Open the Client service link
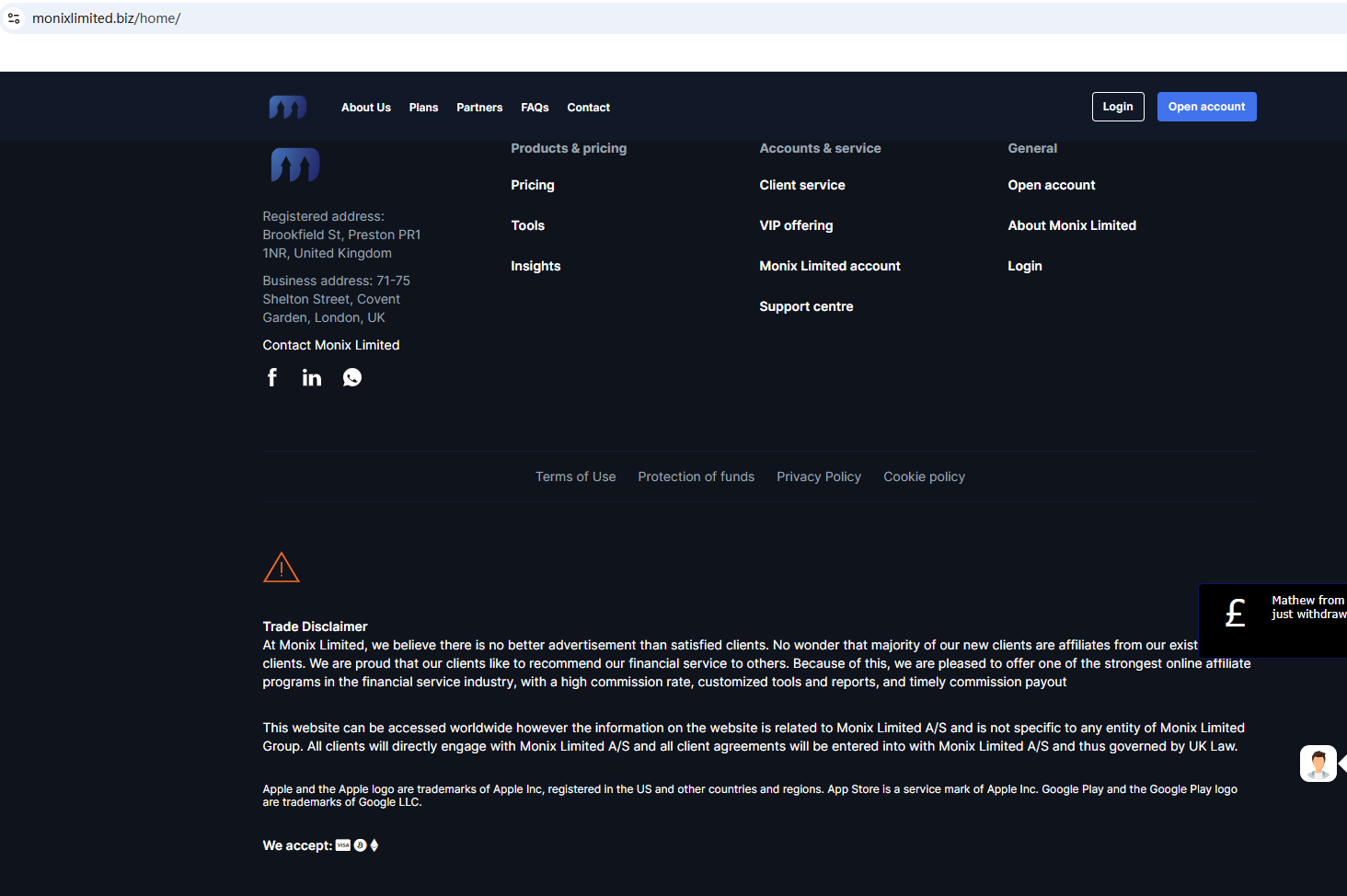 coord(802,185)
